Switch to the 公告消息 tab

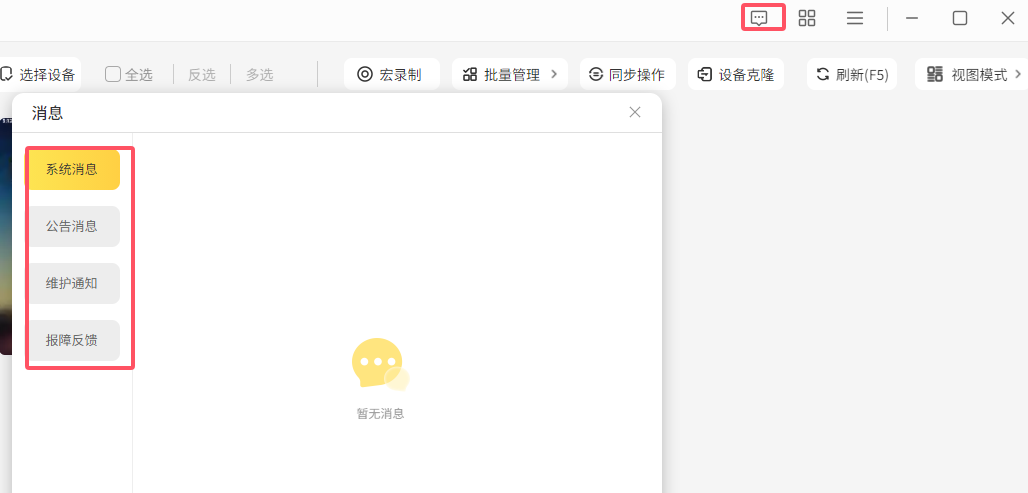pyautogui.click(x=72, y=226)
